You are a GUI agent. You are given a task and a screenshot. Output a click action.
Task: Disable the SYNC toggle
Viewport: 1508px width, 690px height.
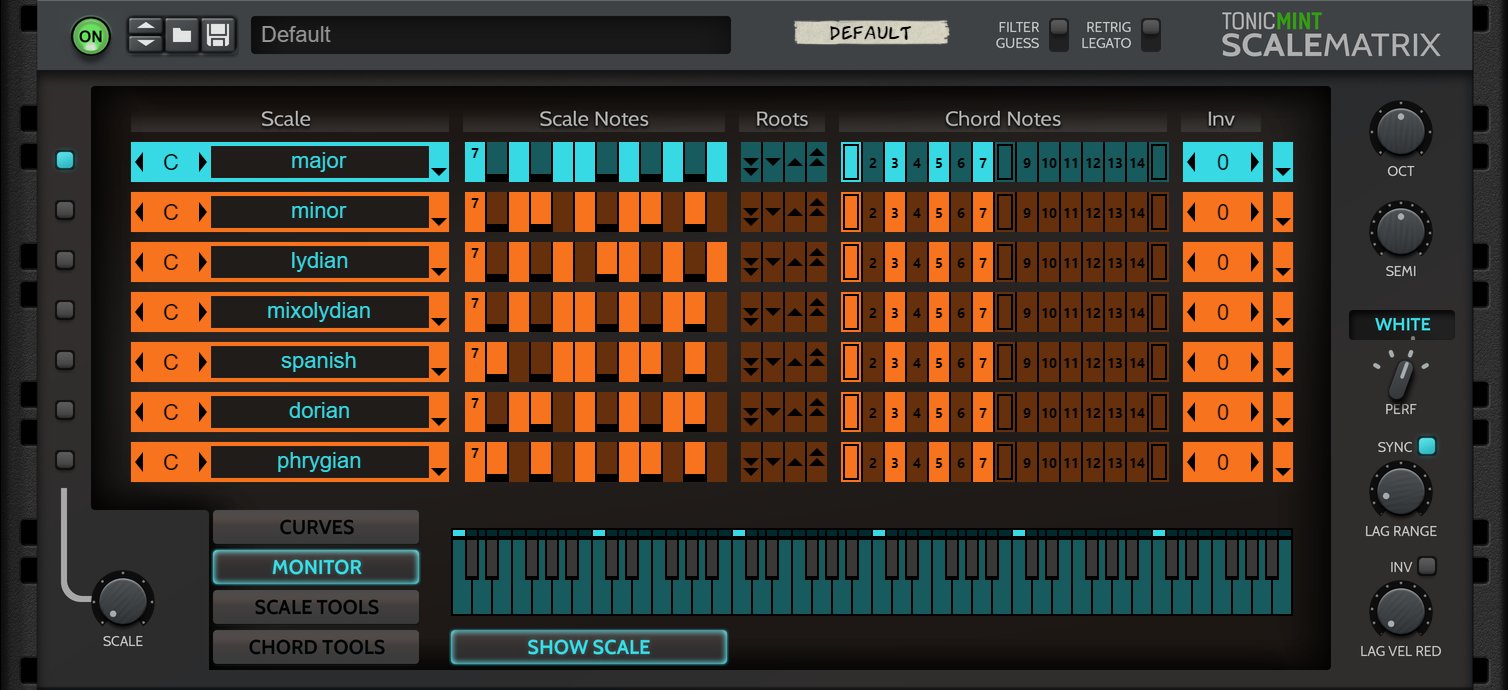[1427, 446]
